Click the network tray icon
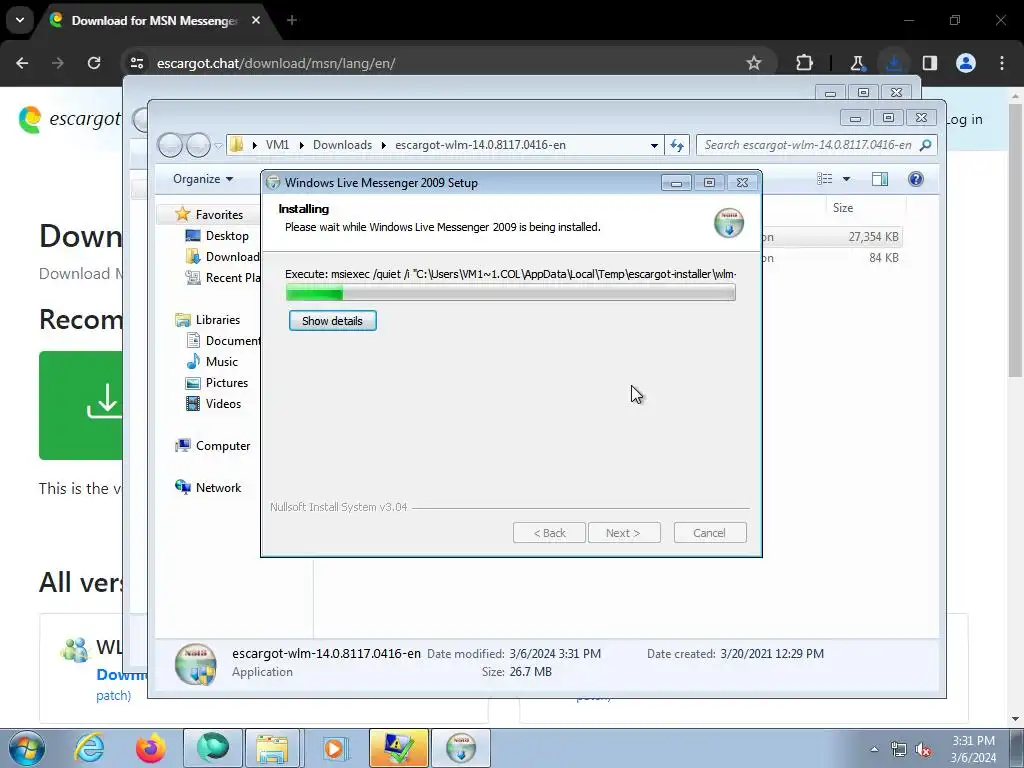Screen dimensions: 1024x768 (x=899, y=750)
